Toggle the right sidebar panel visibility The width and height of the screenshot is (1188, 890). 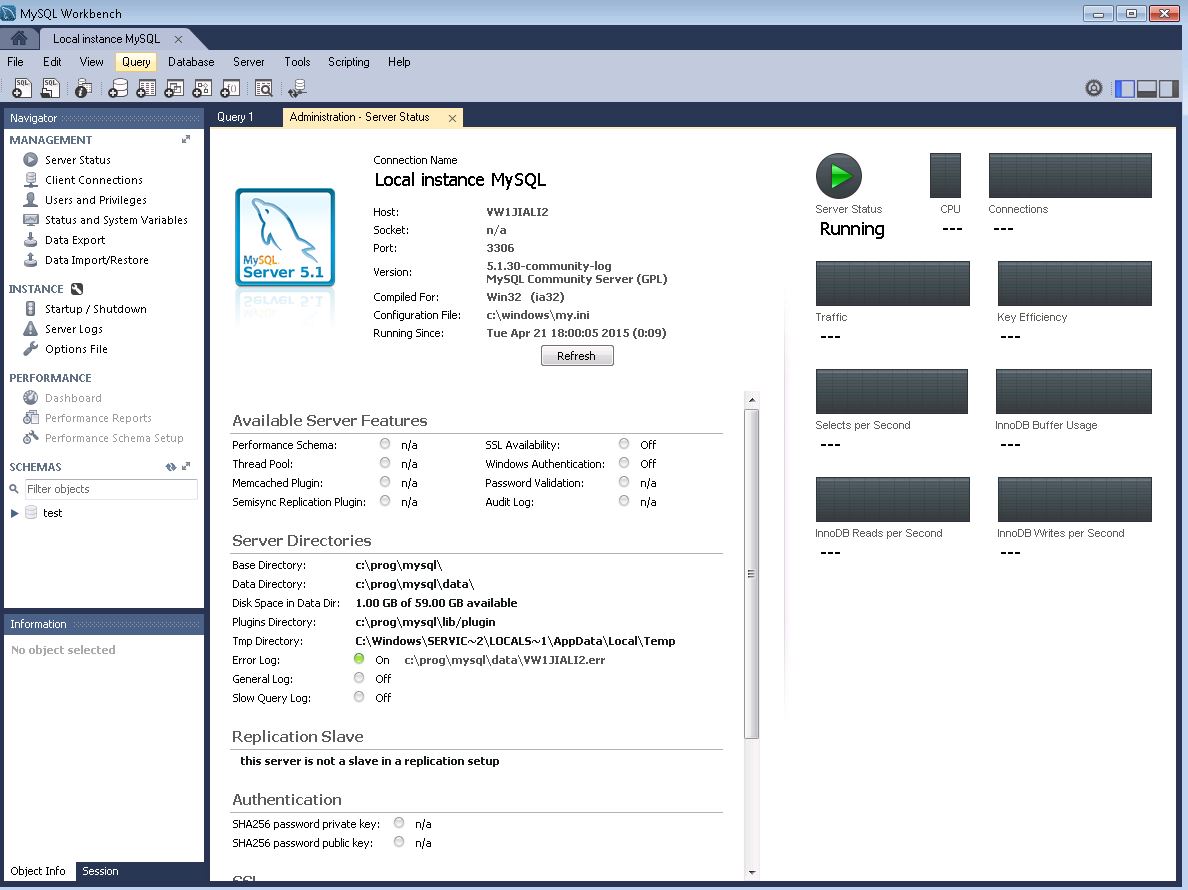1168,89
